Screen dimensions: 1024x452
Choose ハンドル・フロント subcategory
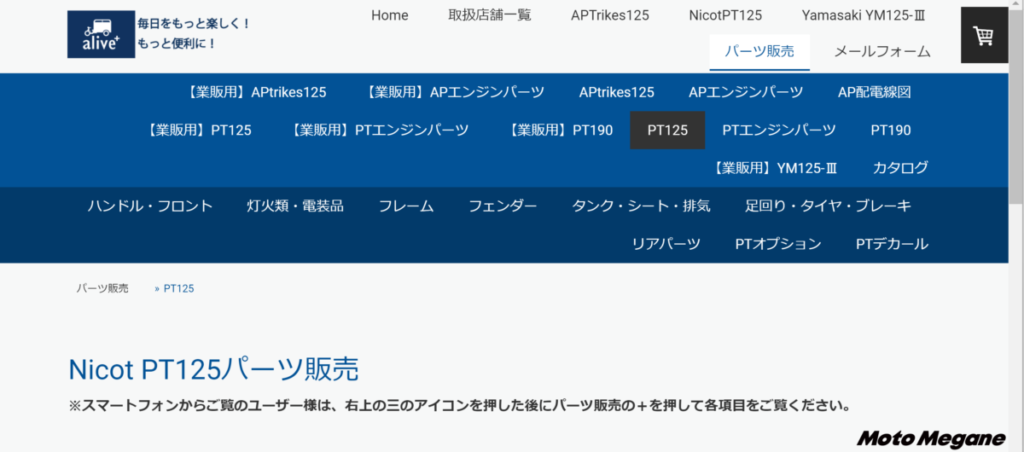coord(150,206)
